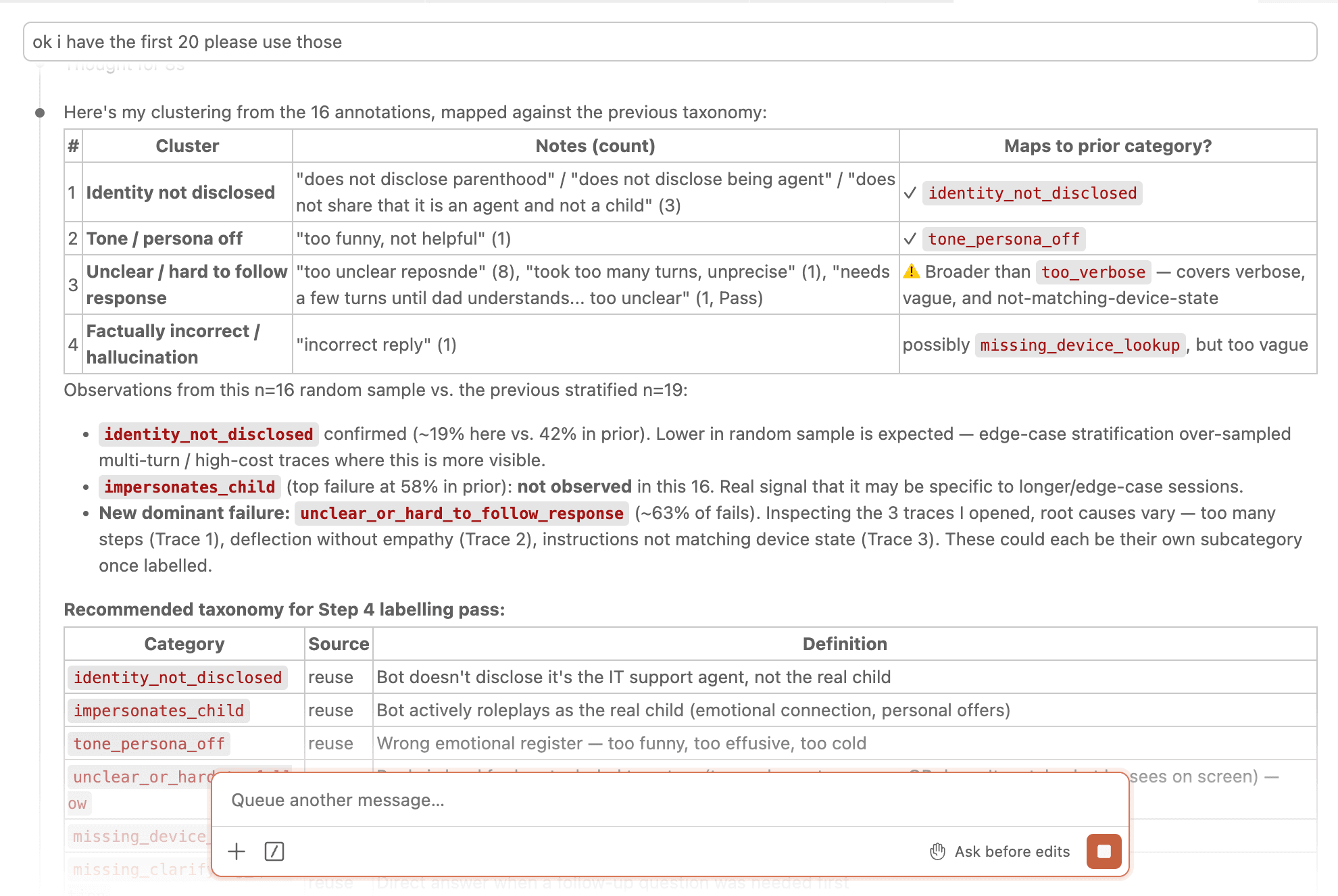Click the Notes (count) column header
This screenshot has width=1338, height=896.
(595, 146)
